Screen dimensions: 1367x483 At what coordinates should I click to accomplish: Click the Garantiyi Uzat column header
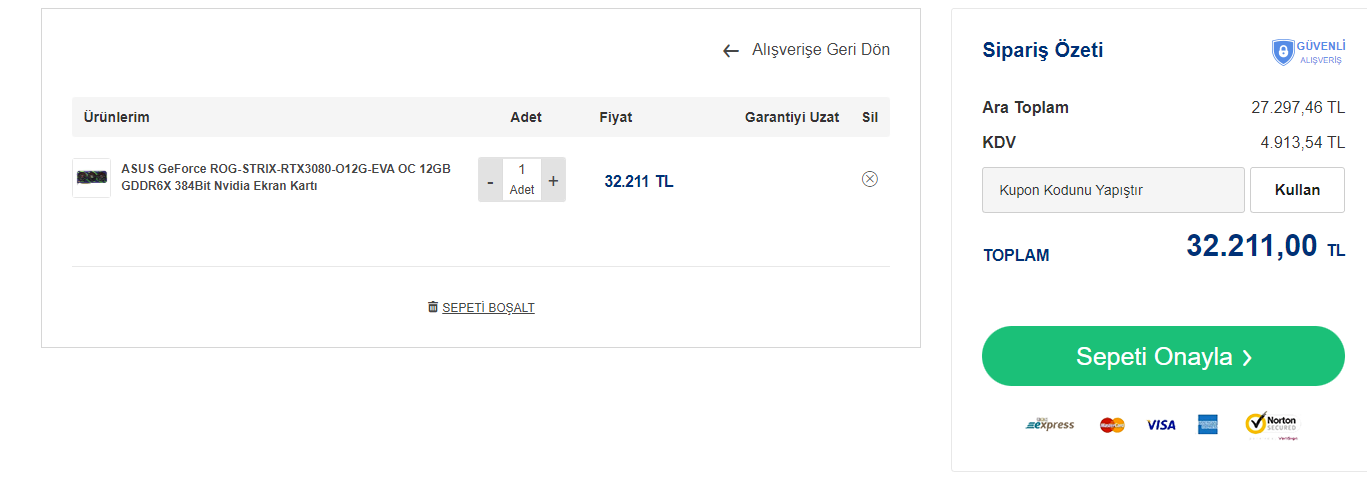pyautogui.click(x=792, y=117)
